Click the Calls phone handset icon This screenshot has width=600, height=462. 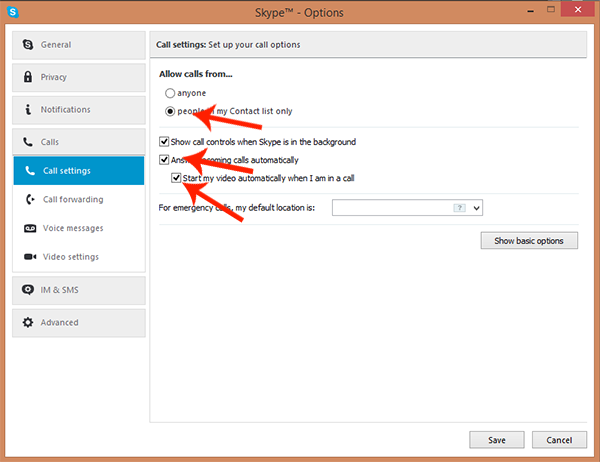28,142
